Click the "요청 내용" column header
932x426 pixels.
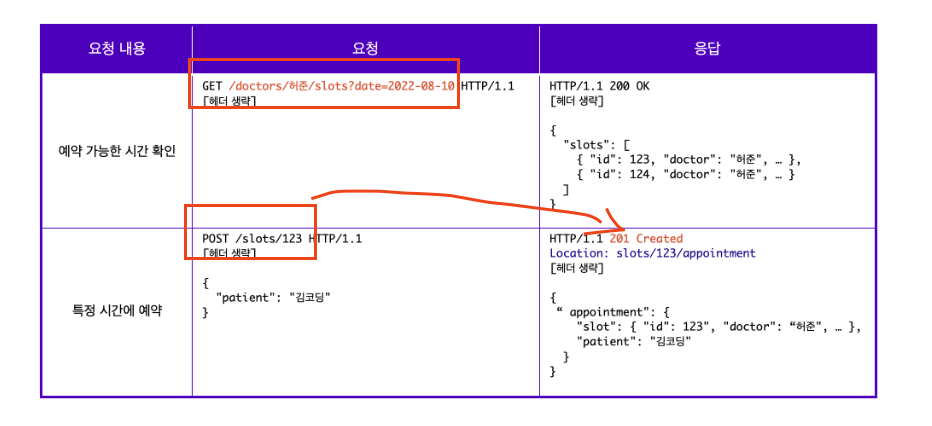click(x=116, y=49)
